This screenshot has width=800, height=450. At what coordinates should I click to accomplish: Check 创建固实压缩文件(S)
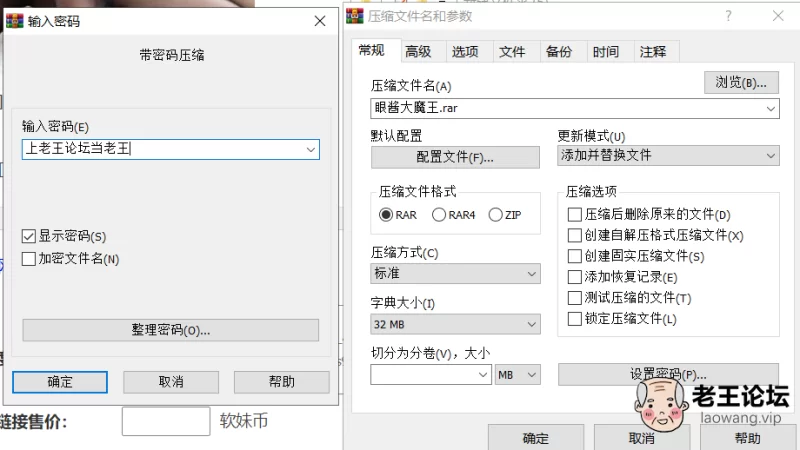pyautogui.click(x=574, y=256)
